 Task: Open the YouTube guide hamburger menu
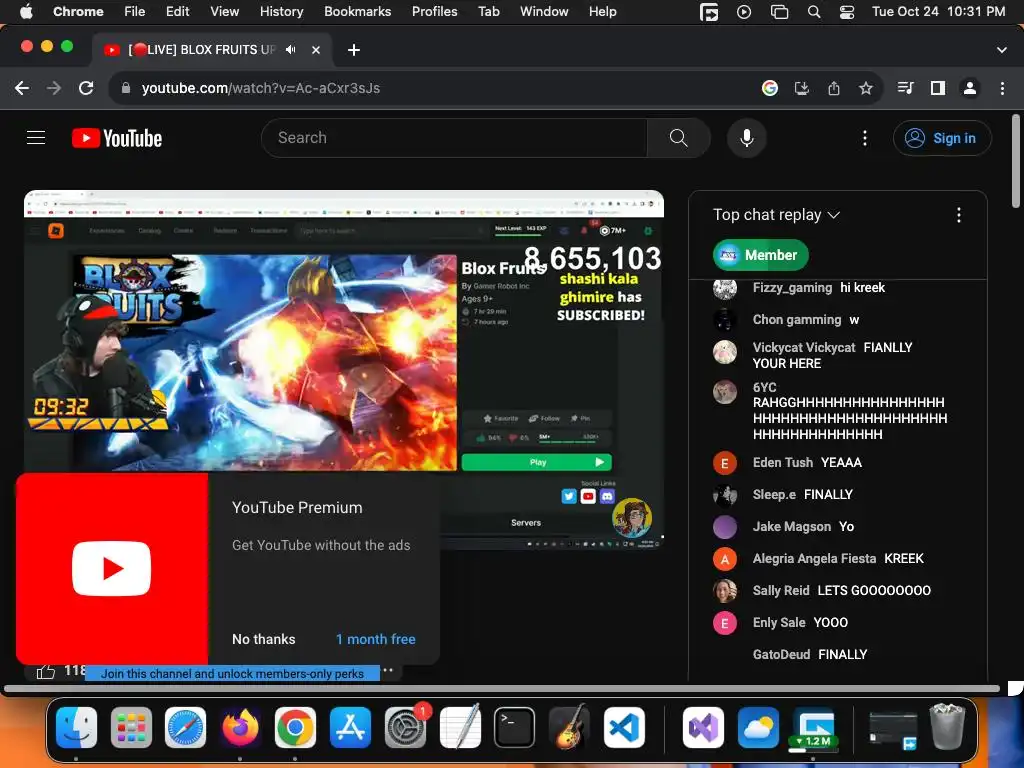[36, 138]
